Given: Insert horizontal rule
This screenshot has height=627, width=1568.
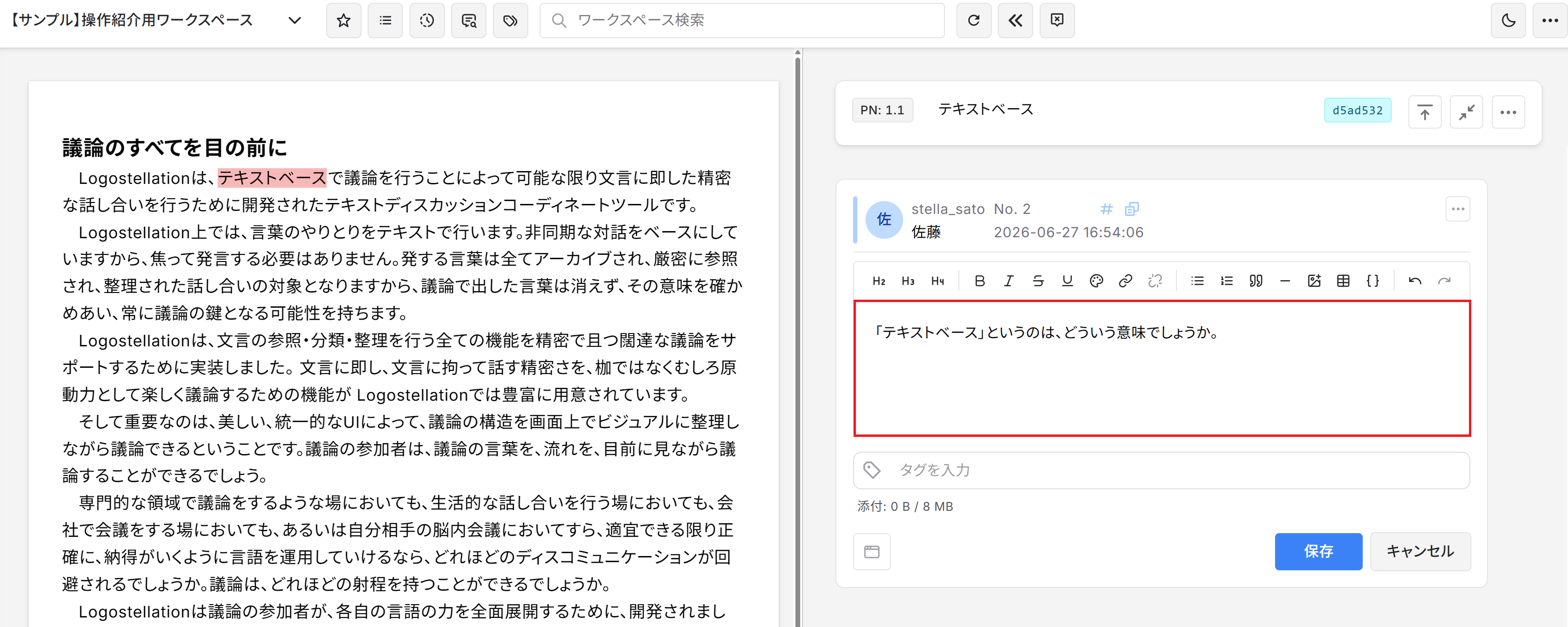Looking at the screenshot, I should [x=1285, y=281].
